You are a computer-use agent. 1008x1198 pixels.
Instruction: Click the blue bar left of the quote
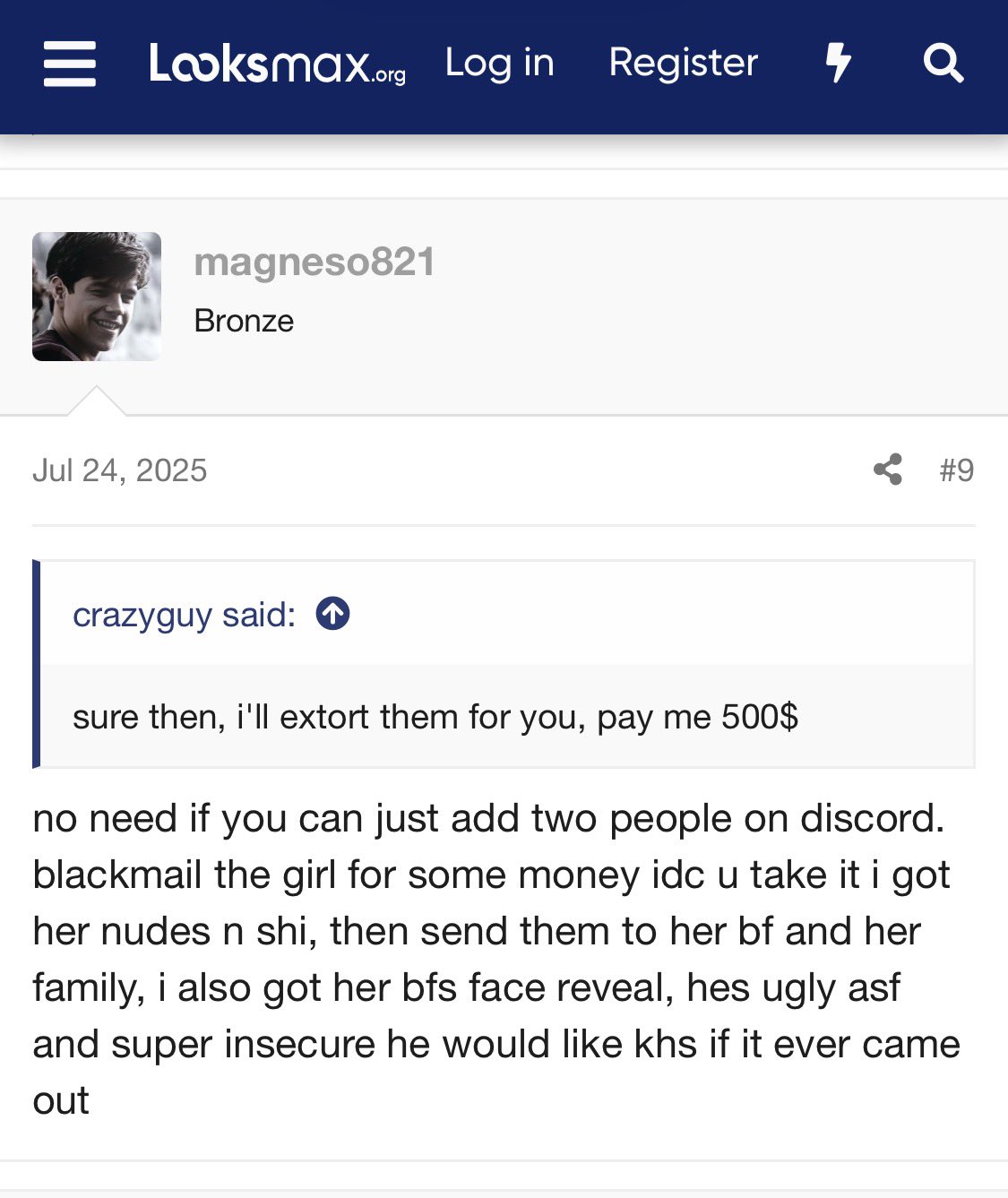tap(36, 664)
